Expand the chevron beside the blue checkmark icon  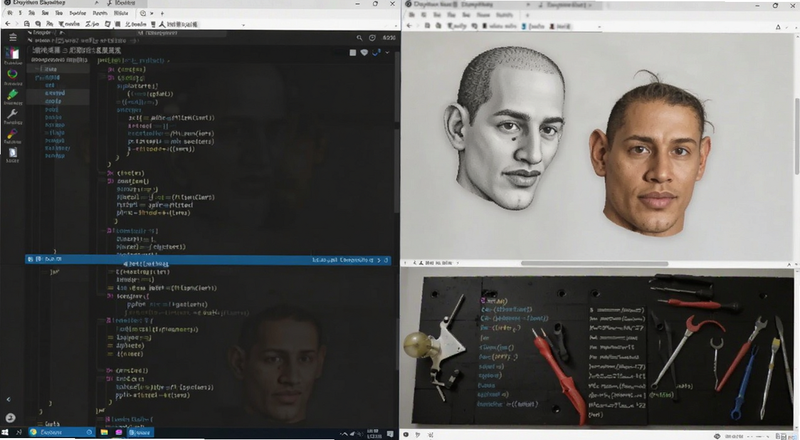tap(387, 53)
